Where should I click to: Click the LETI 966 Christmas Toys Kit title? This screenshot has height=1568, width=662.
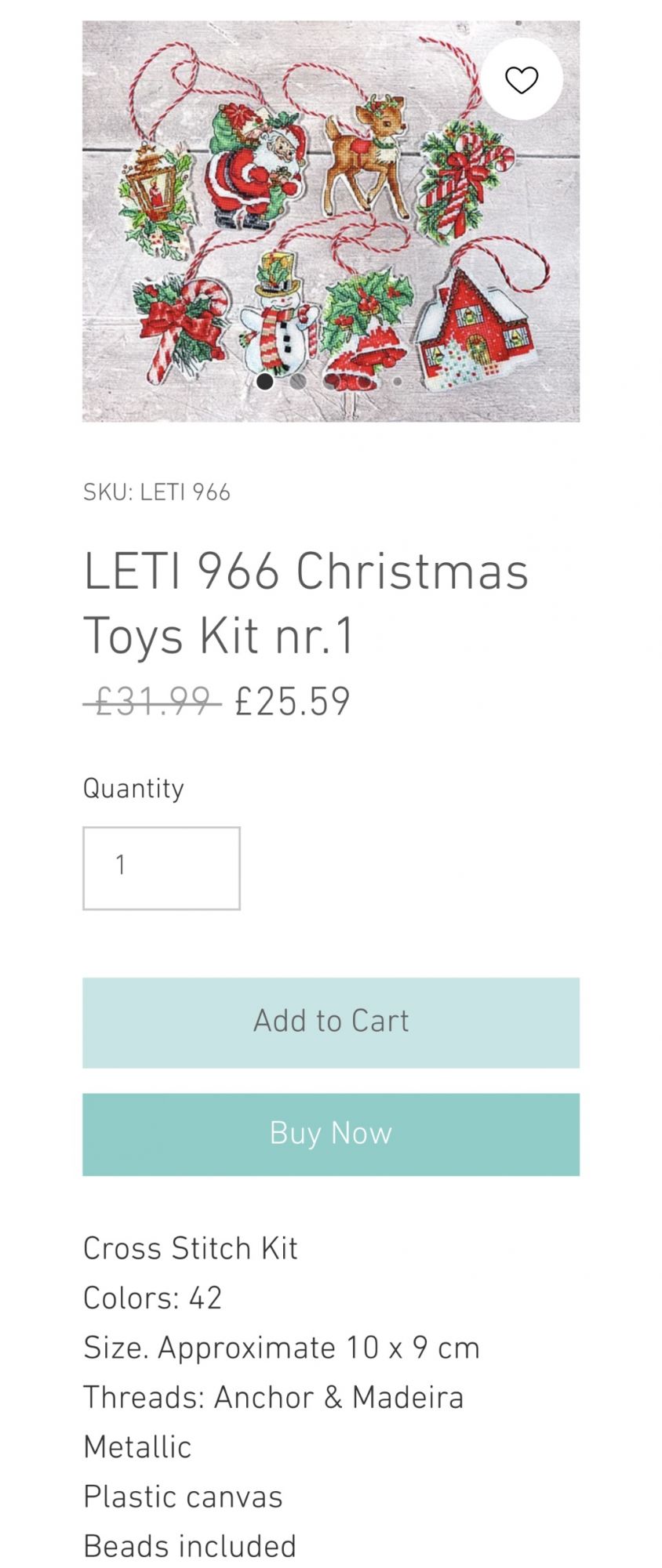point(306,602)
